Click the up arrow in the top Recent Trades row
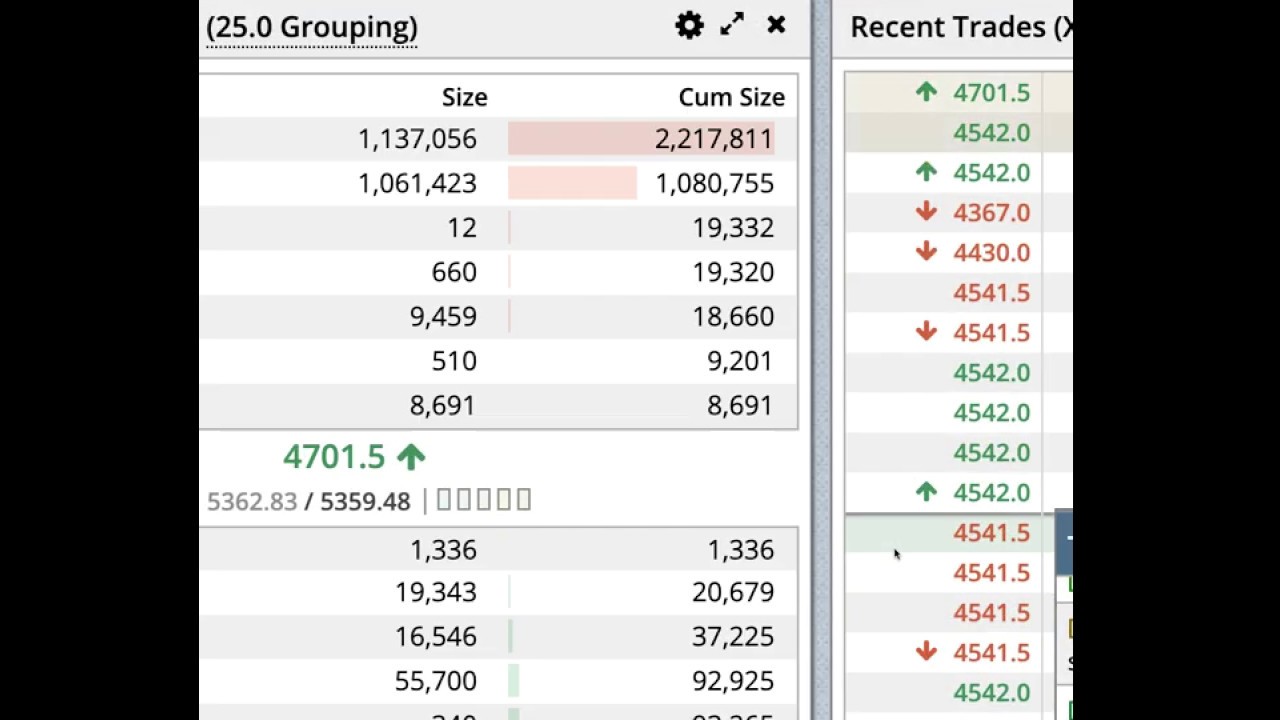Image resolution: width=1280 pixels, height=720 pixels. [926, 93]
